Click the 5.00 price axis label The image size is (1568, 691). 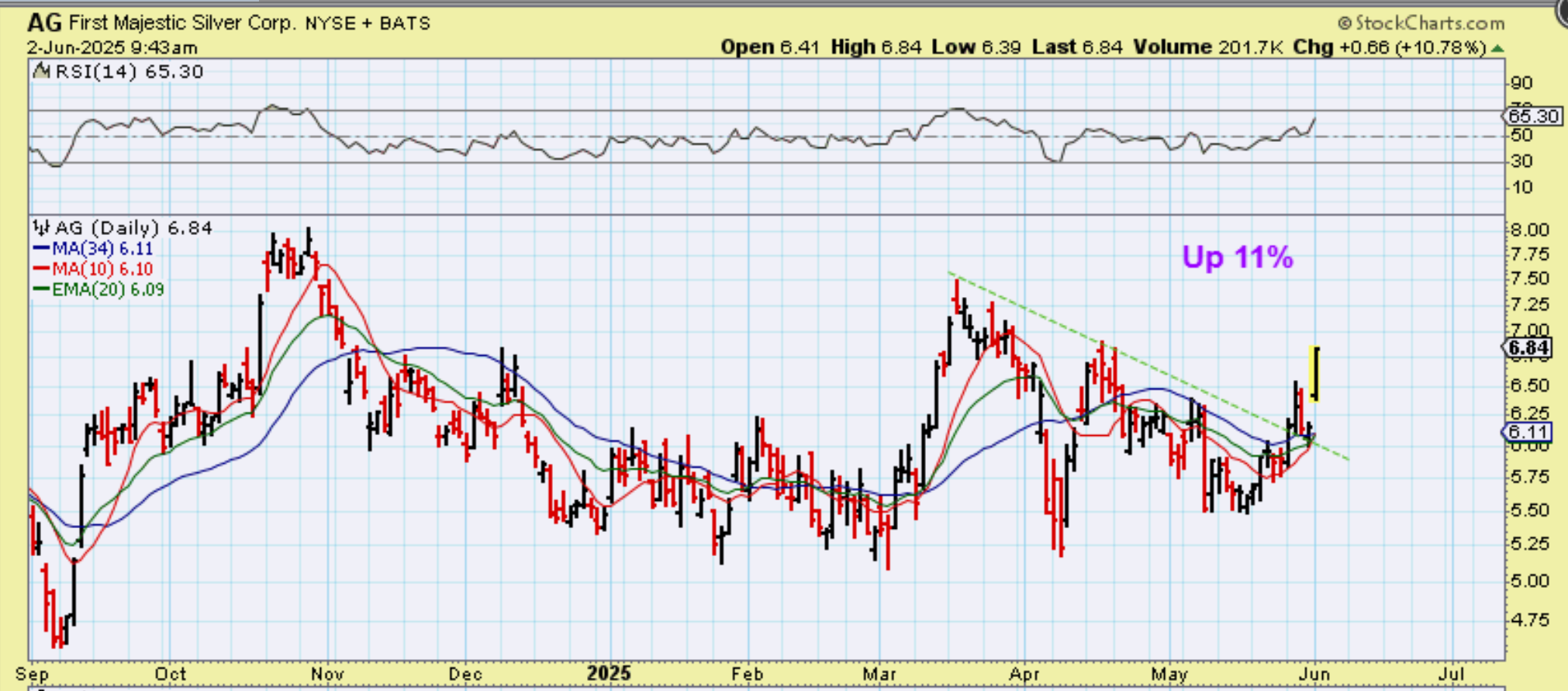click(x=1529, y=581)
